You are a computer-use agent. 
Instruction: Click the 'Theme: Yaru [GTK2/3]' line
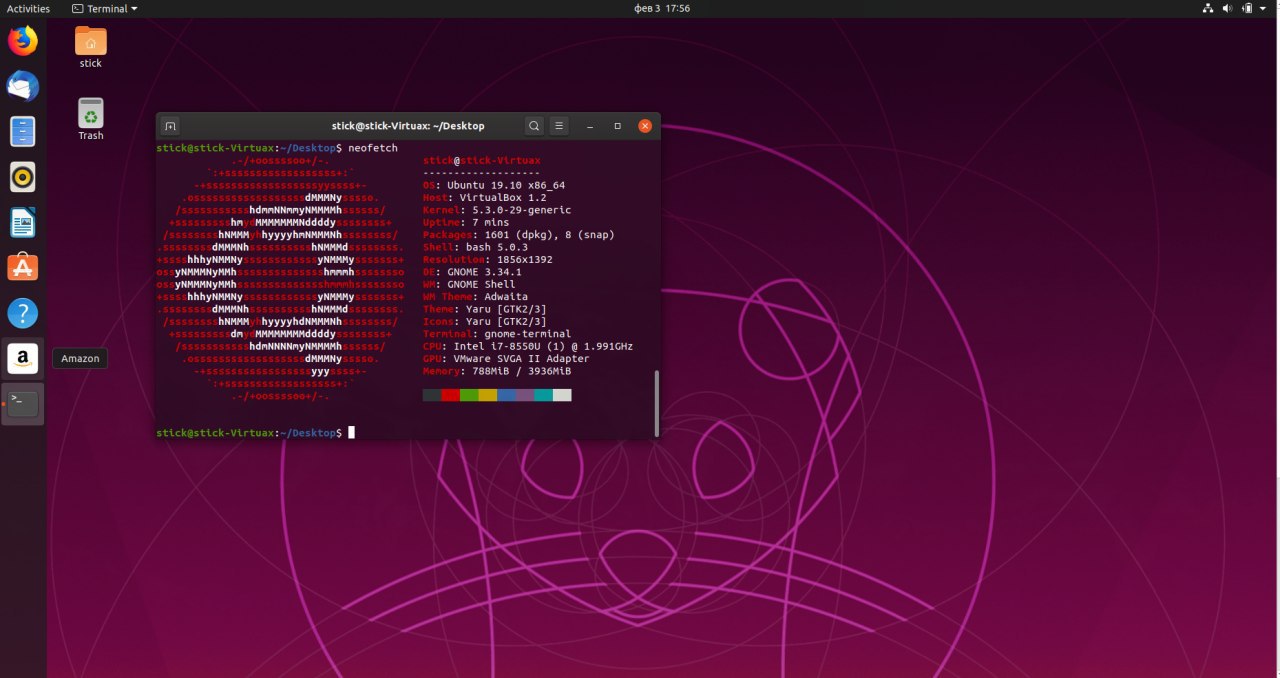[x=485, y=309]
